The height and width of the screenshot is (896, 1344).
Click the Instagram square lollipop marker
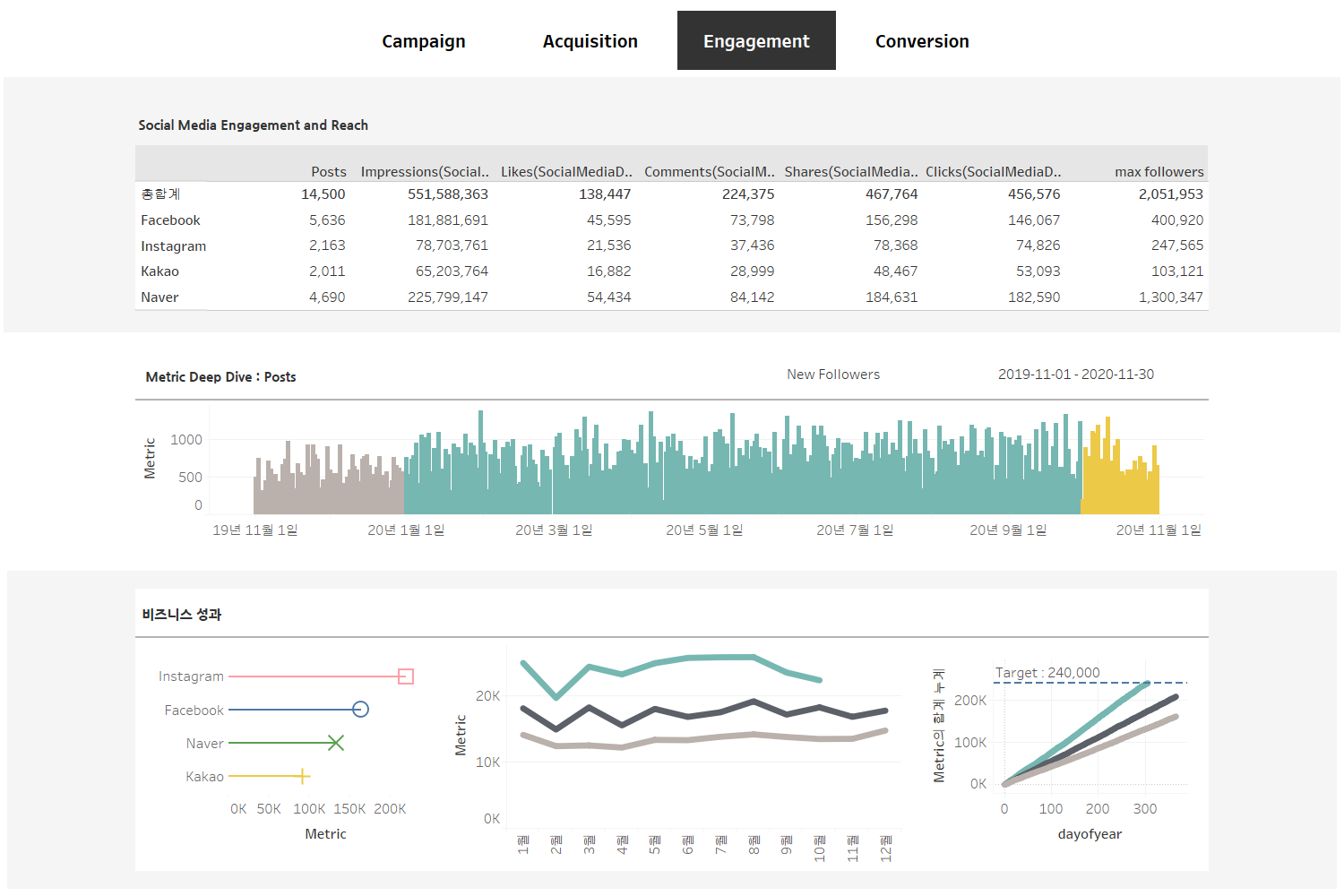click(x=406, y=676)
